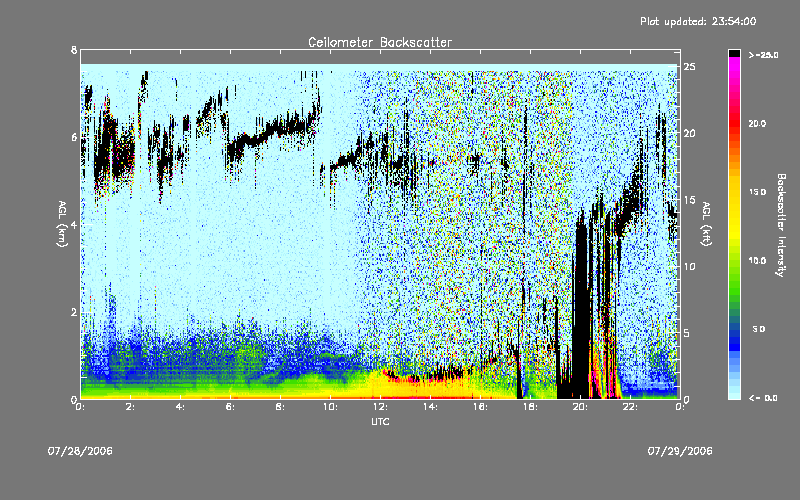Image resolution: width=800 pixels, height=500 pixels.
Task: Click the 10 kft tick on right axis
Action: (689, 266)
